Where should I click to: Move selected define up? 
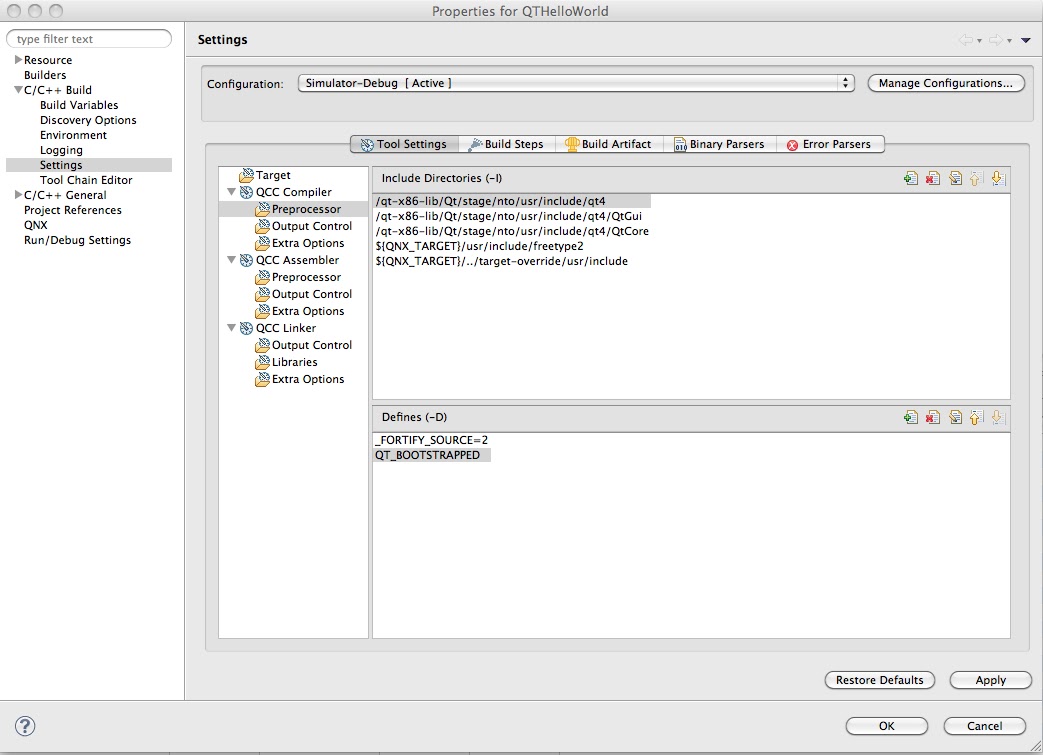(x=976, y=418)
